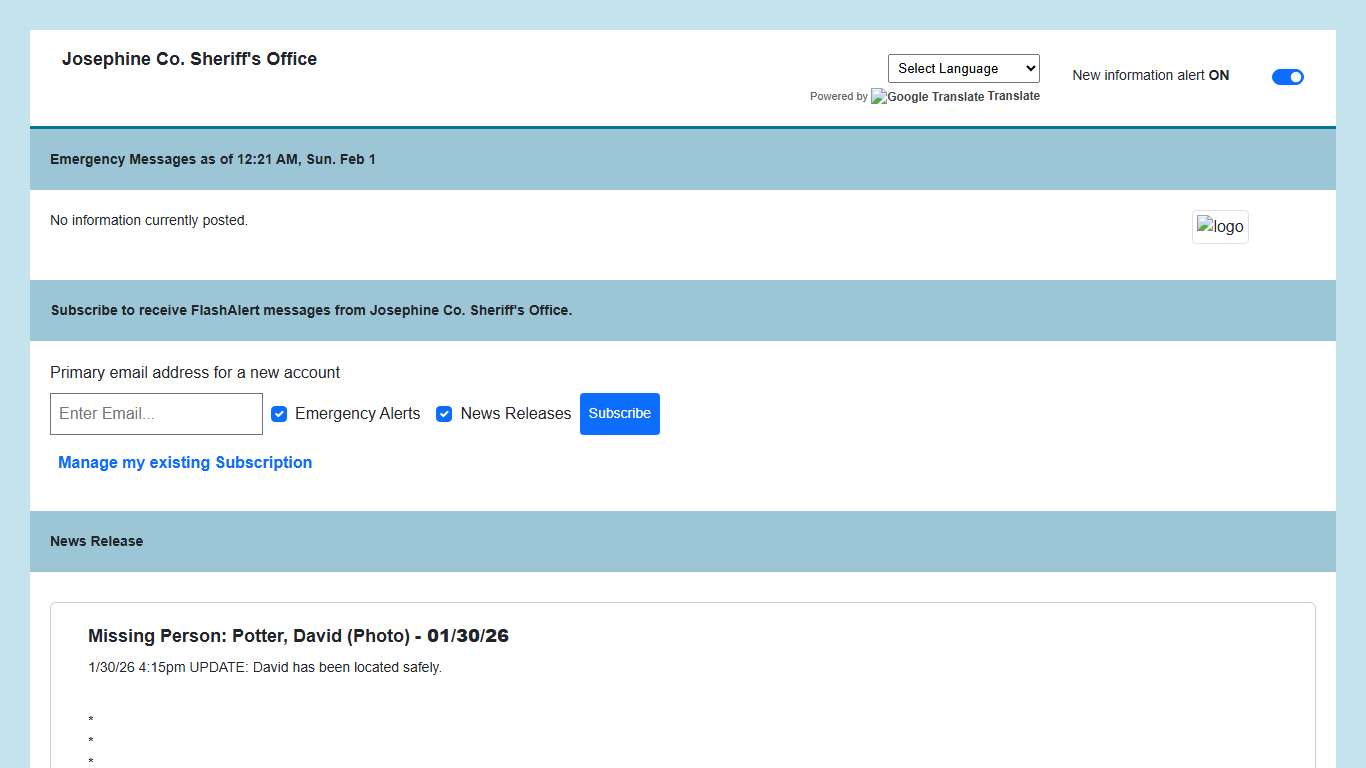1366x768 pixels.
Task: Click the Translate link text
Action: (x=1014, y=96)
